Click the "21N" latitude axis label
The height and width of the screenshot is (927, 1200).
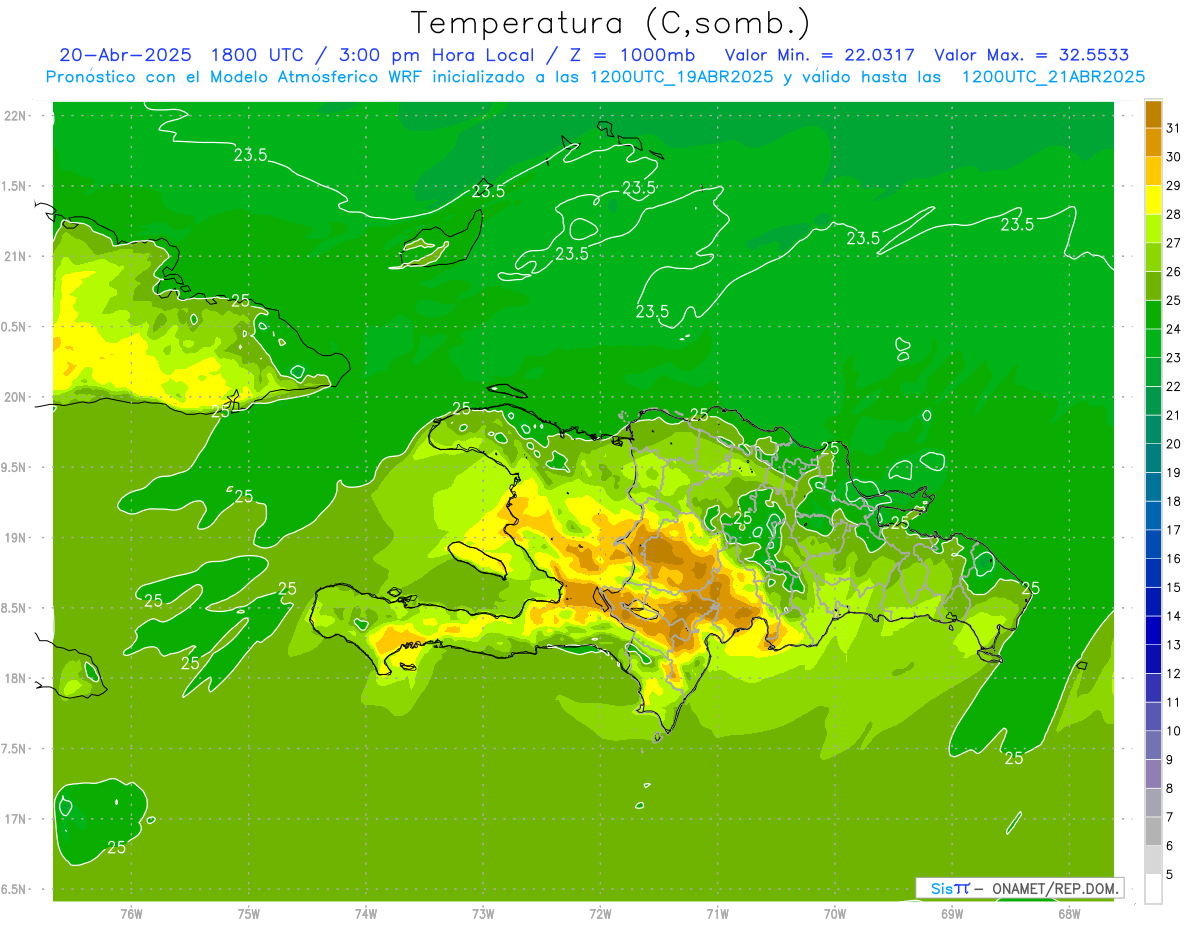tap(15, 256)
